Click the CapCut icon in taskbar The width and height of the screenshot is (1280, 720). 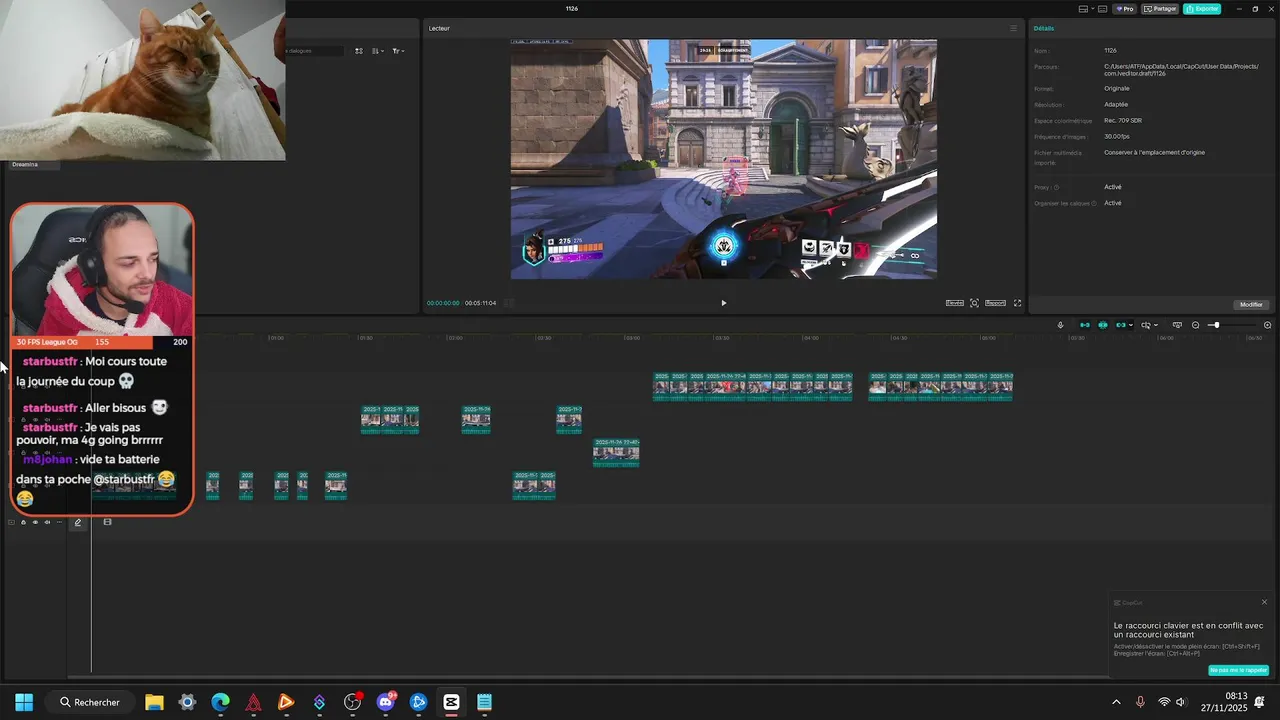coord(451,702)
